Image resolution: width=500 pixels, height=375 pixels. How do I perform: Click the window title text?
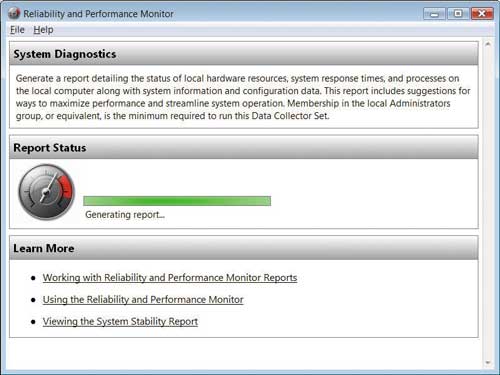coord(98,14)
